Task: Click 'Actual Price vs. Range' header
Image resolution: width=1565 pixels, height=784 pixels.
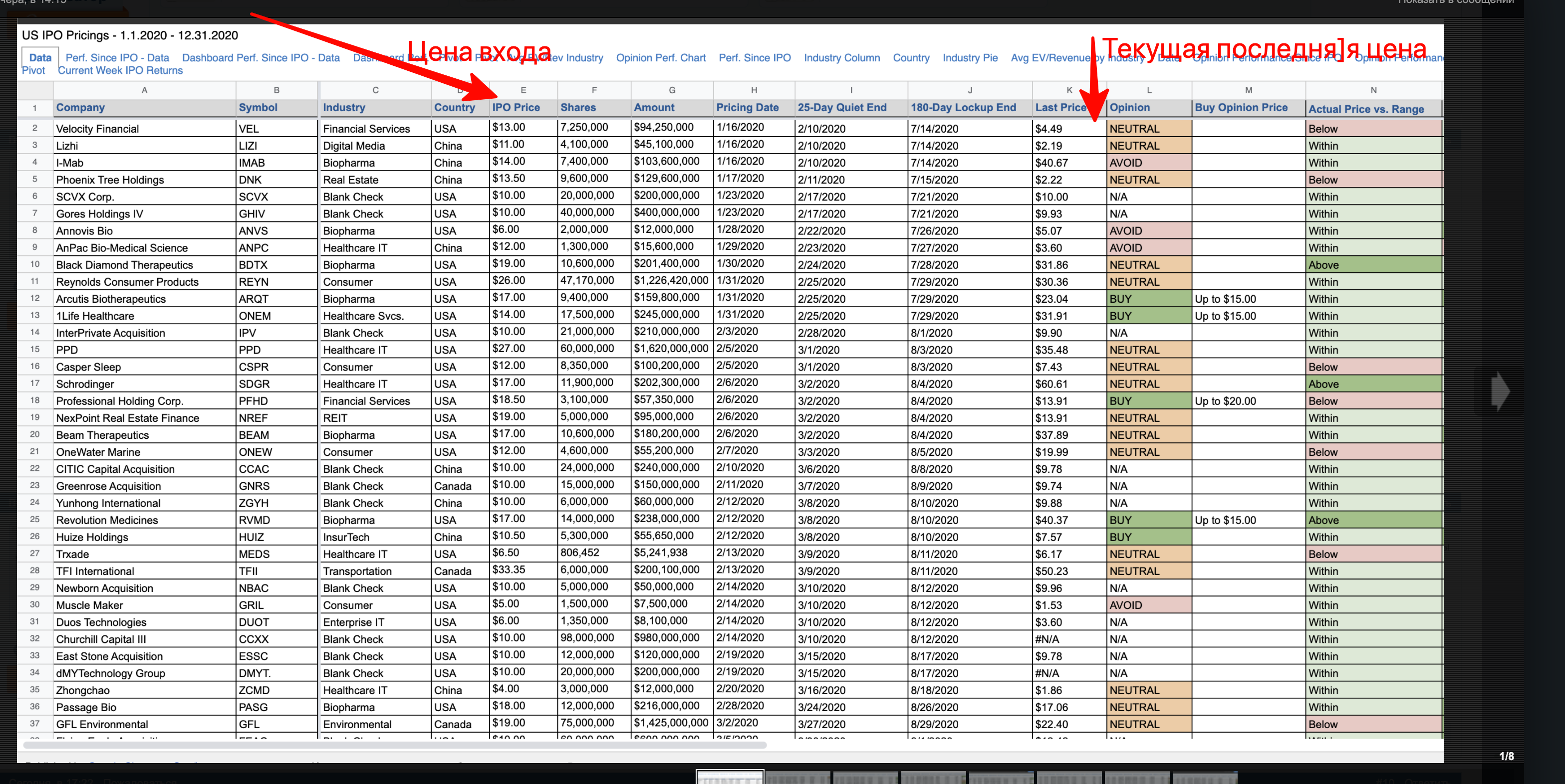Action: tap(1373, 109)
